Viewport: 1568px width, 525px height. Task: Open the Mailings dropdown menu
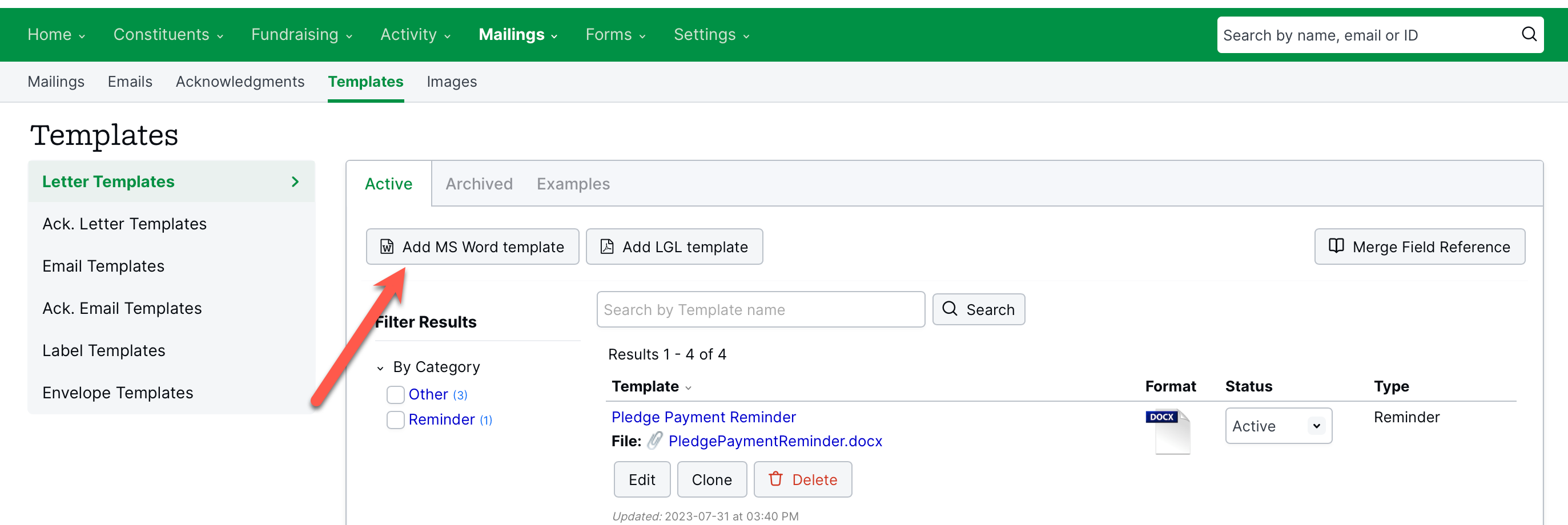[x=518, y=35]
